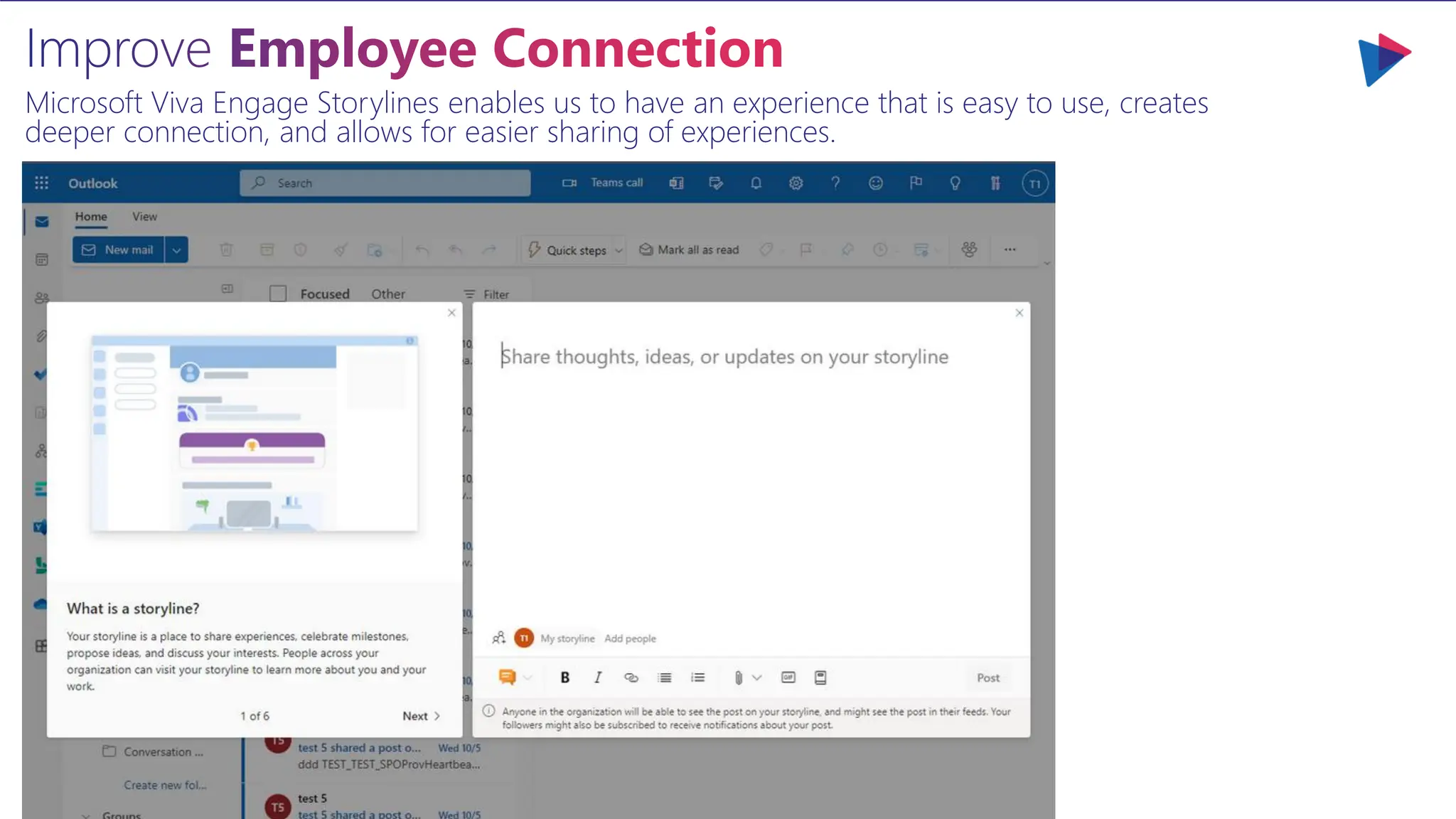Attach a file with paperclip icon
The image size is (1456, 819).
[739, 678]
